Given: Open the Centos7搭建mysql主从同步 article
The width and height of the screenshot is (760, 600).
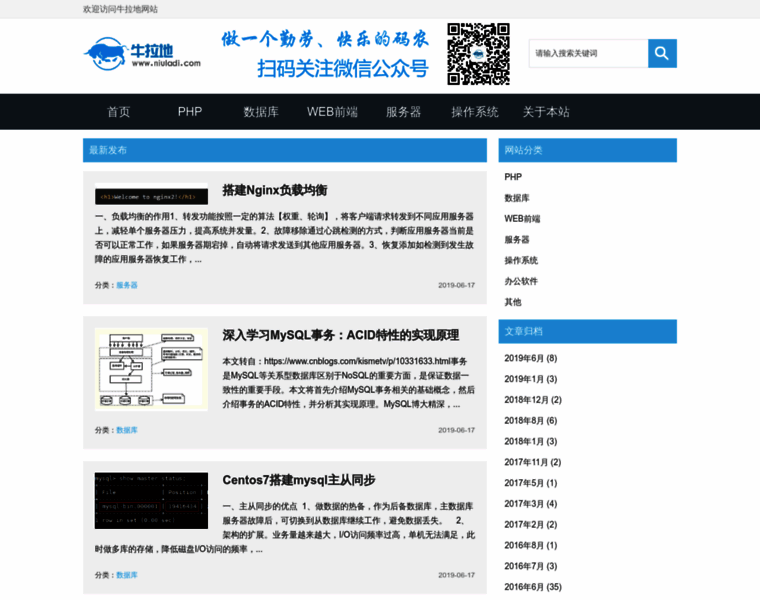Looking at the screenshot, I should (299, 480).
